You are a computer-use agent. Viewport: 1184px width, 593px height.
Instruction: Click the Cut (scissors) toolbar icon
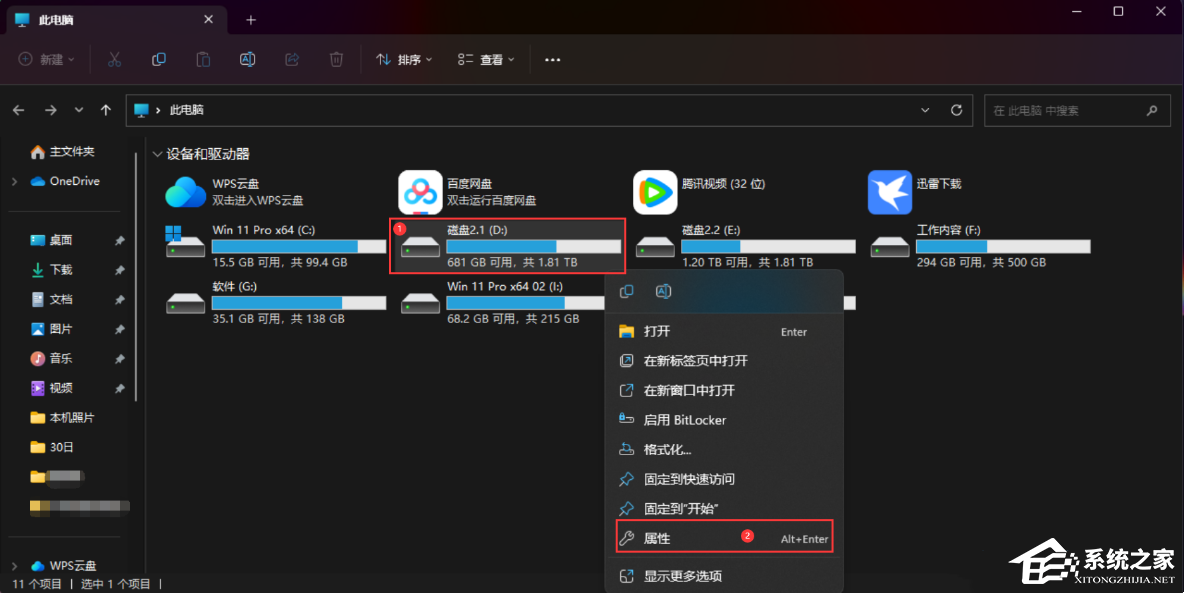pos(114,59)
